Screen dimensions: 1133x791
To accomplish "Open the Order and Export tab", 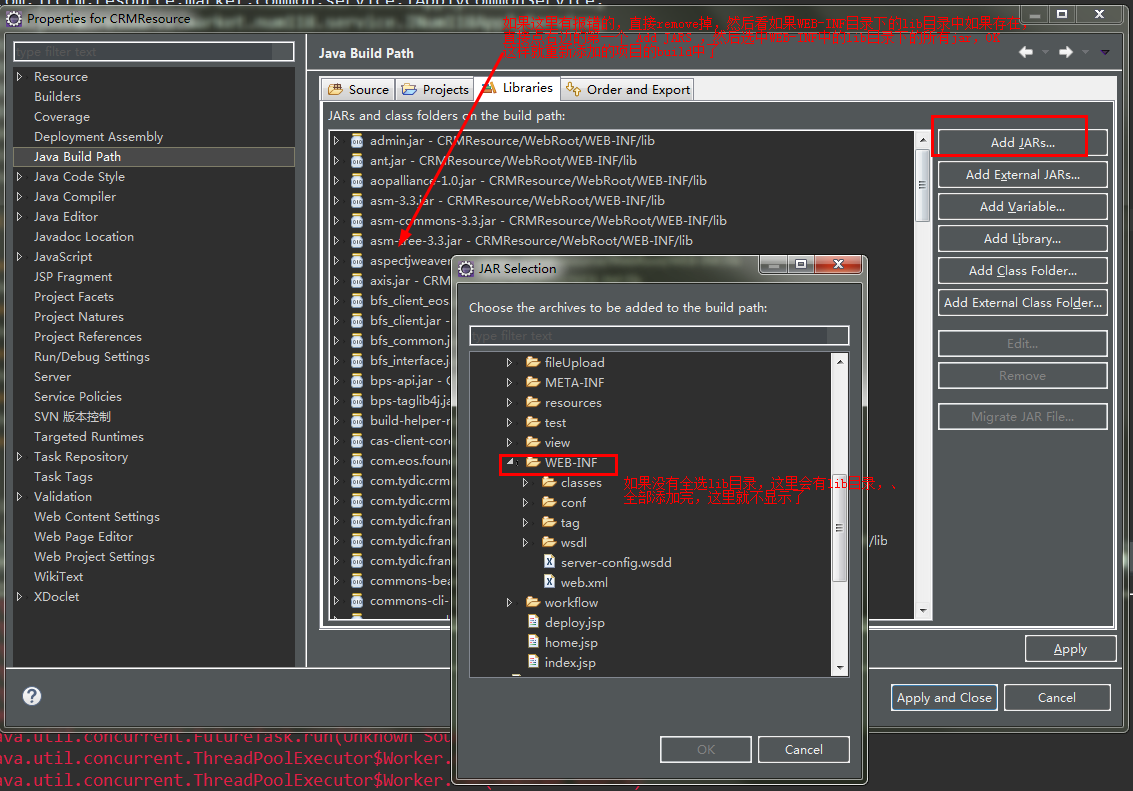I will 628,90.
